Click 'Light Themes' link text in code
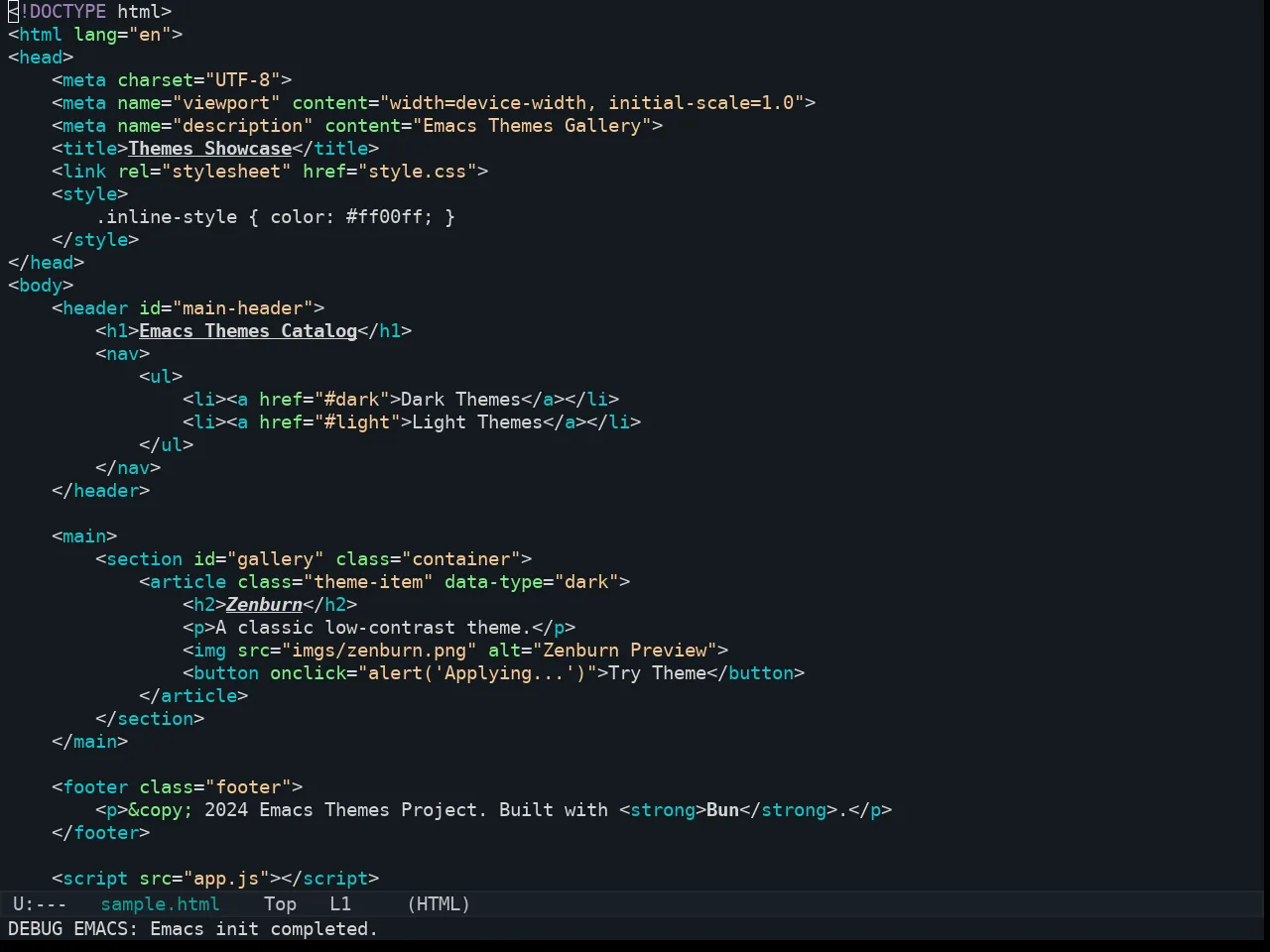Image resolution: width=1270 pixels, height=952 pixels. 477,422
